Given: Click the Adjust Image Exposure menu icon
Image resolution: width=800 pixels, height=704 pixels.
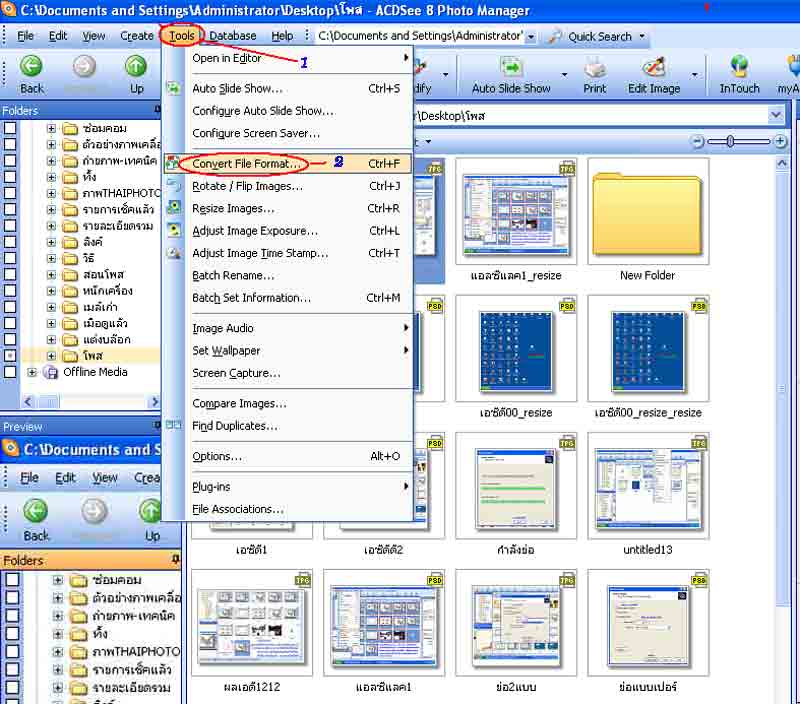Looking at the screenshot, I should coord(174,230).
